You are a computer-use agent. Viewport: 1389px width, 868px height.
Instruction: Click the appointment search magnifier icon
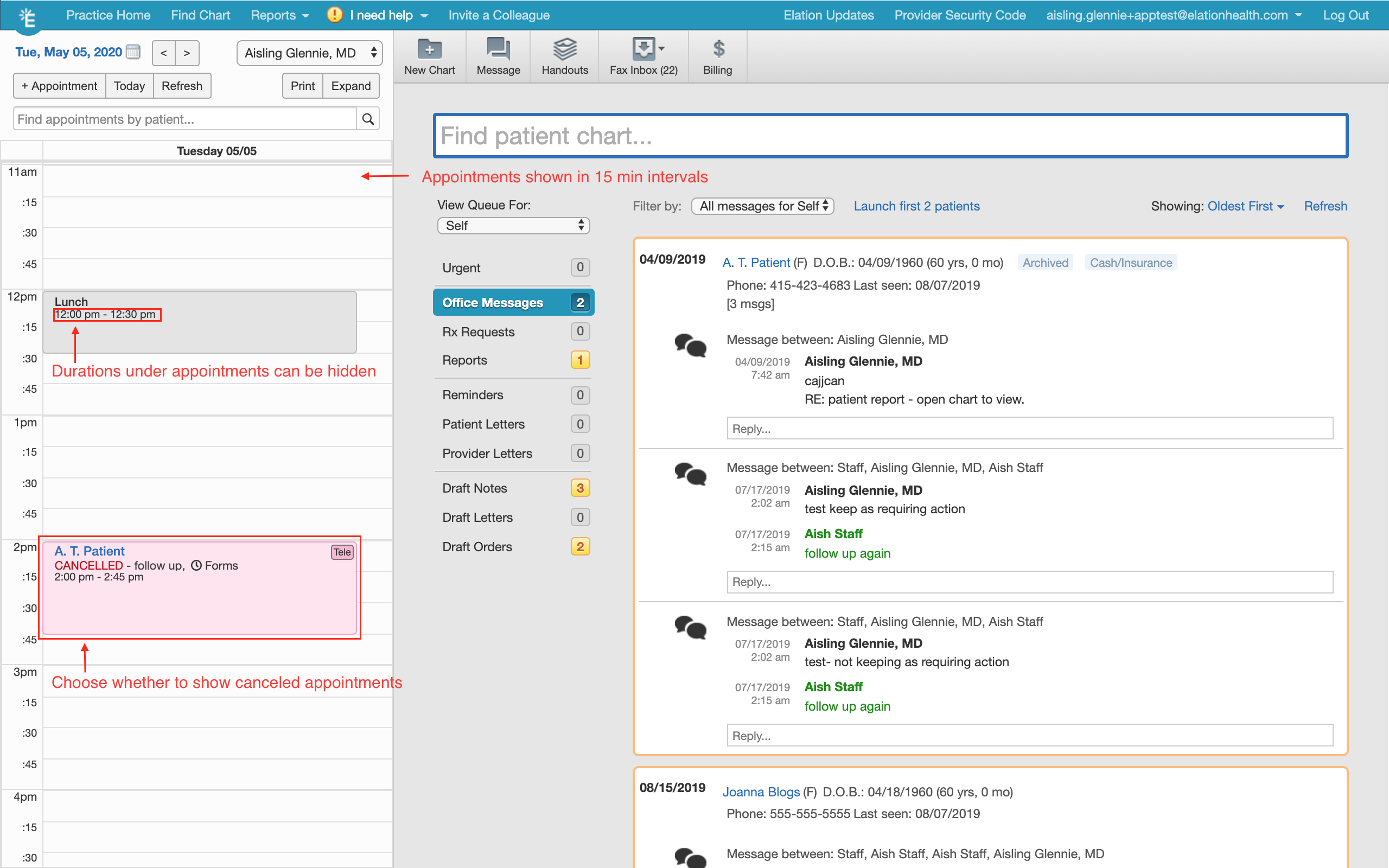pos(368,118)
